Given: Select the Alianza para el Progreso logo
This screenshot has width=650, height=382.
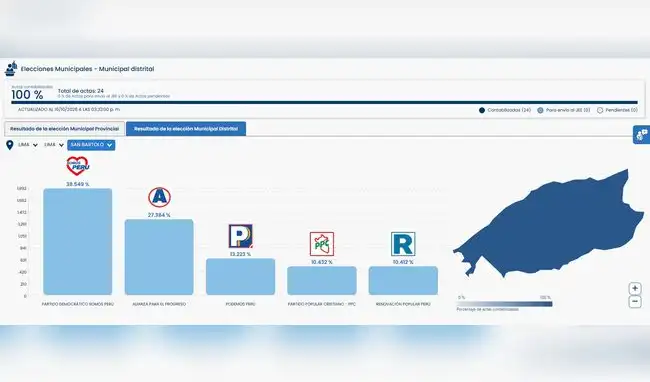Looking at the screenshot, I should (x=159, y=197).
